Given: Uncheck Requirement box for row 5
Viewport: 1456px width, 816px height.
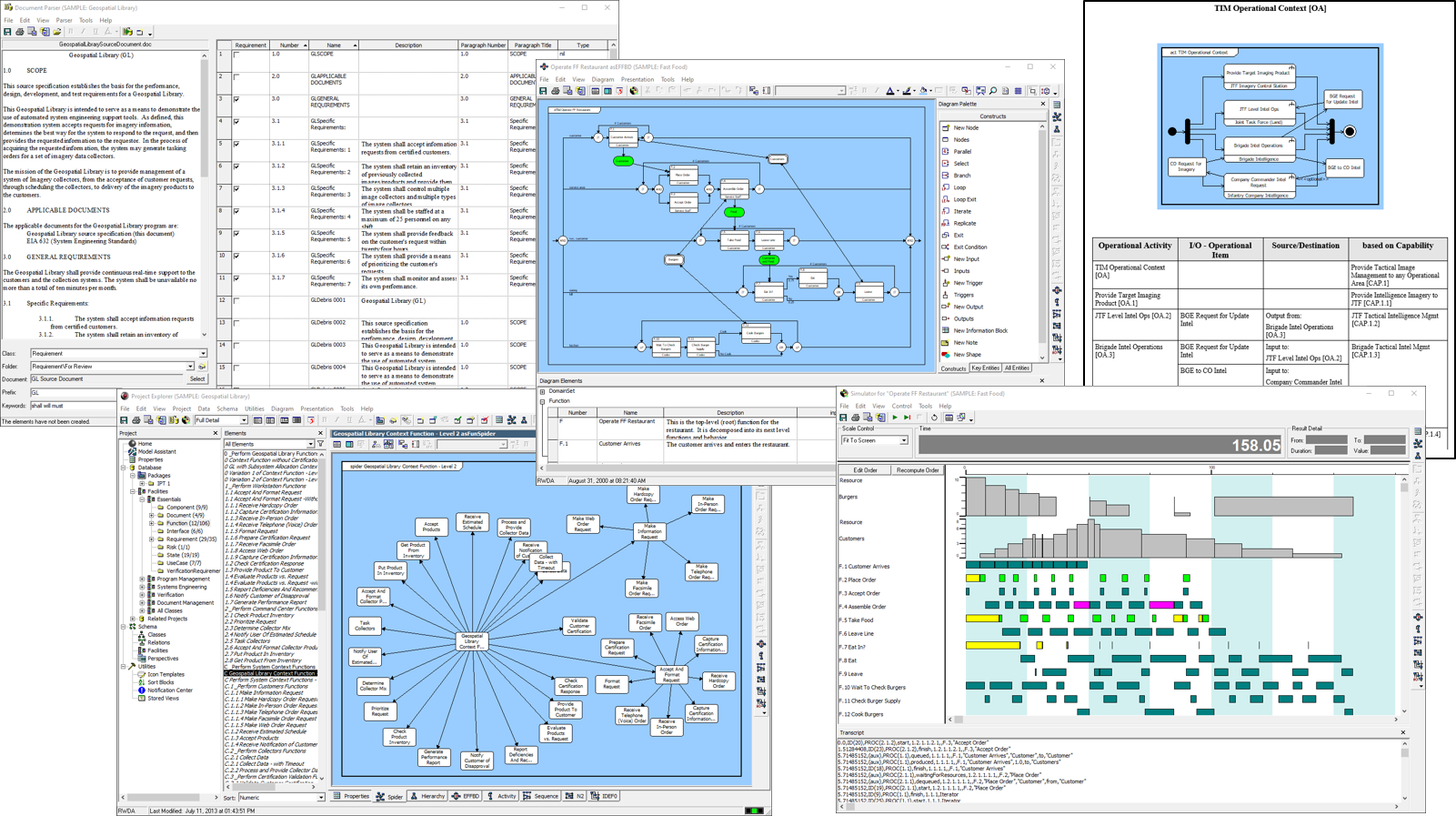Looking at the screenshot, I should 236,144.
